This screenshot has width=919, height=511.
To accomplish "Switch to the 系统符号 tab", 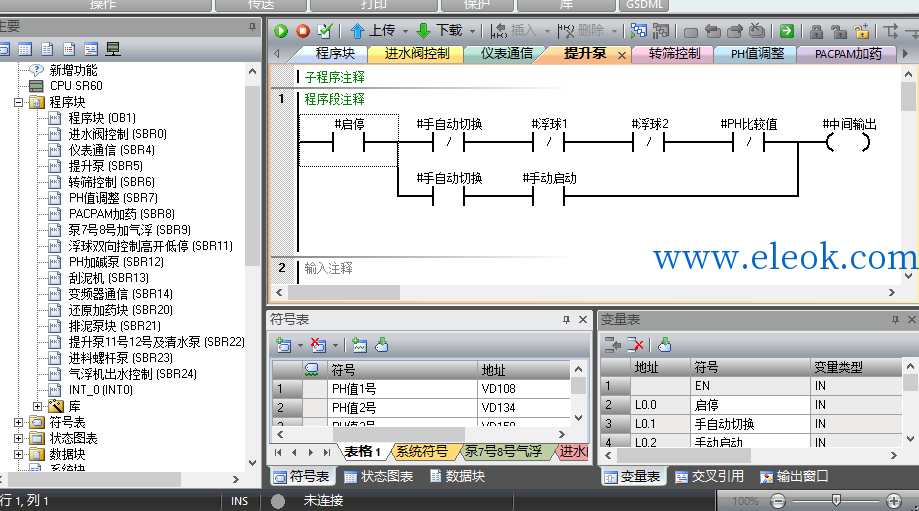I will click(x=422, y=451).
